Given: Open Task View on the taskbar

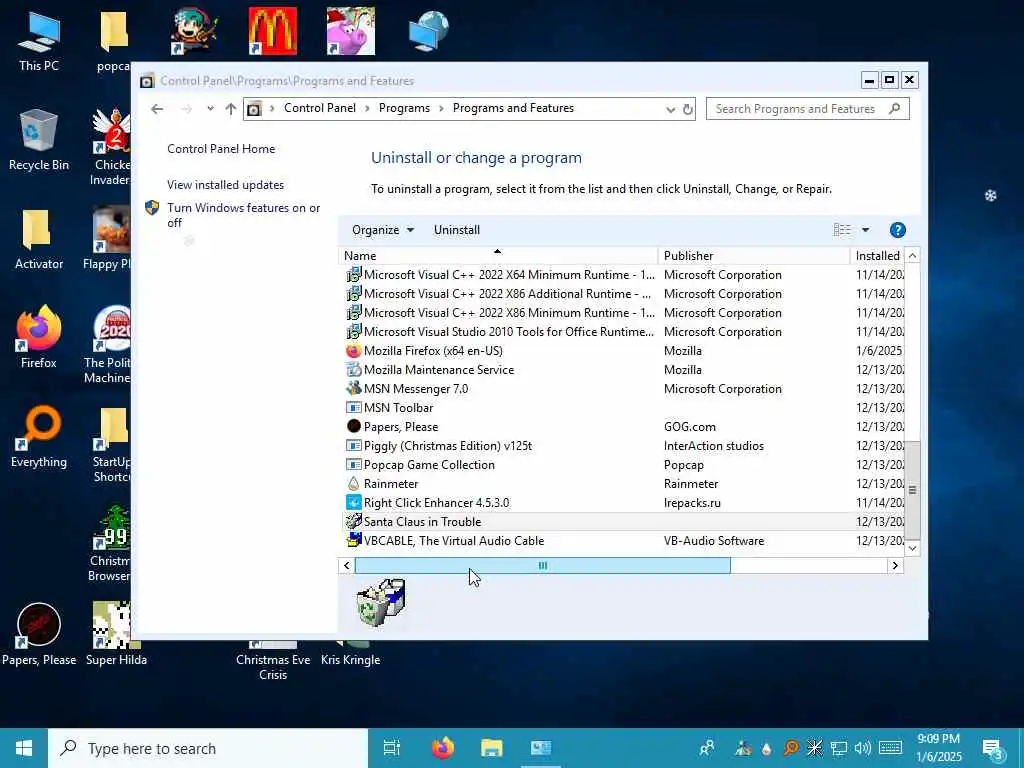Looking at the screenshot, I should [x=392, y=748].
